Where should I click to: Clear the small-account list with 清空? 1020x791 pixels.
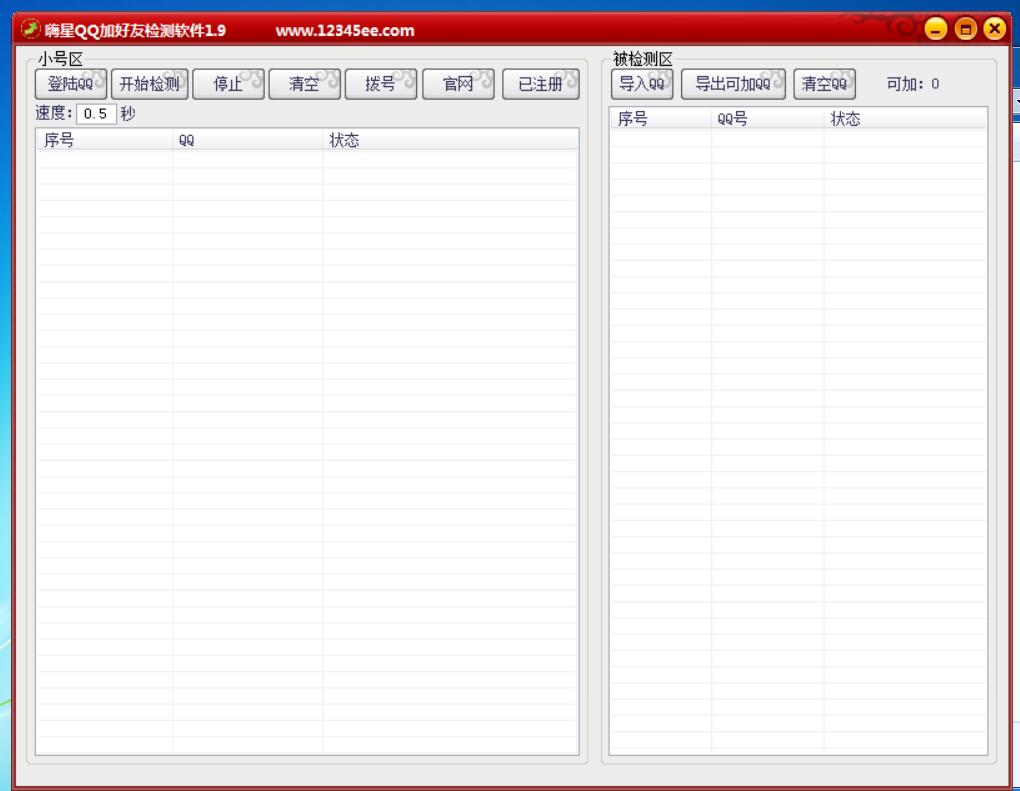[304, 84]
